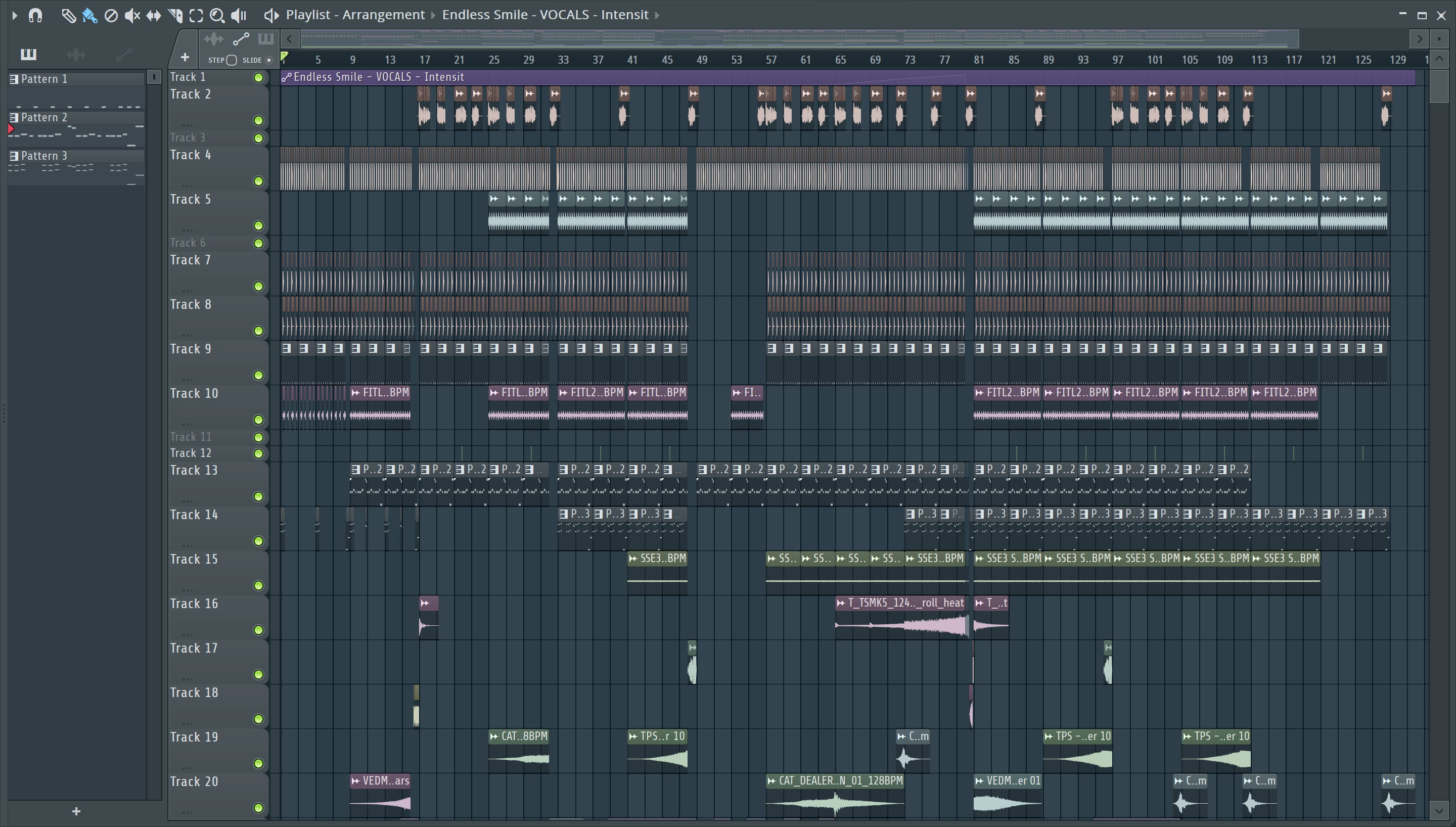Image resolution: width=1456 pixels, height=827 pixels.
Task: Click the small audio clip on Track 18
Action: (x=416, y=706)
